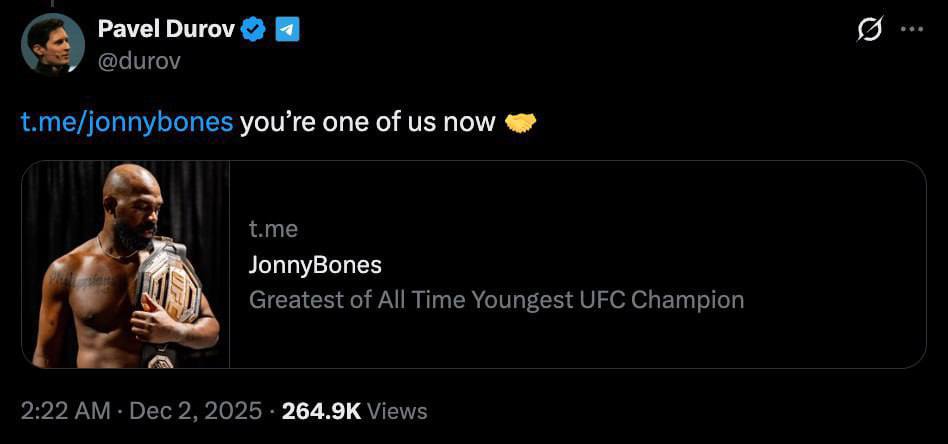Viewport: 948px width, 444px height.
Task: Click the "Views" label
Action: (397, 411)
